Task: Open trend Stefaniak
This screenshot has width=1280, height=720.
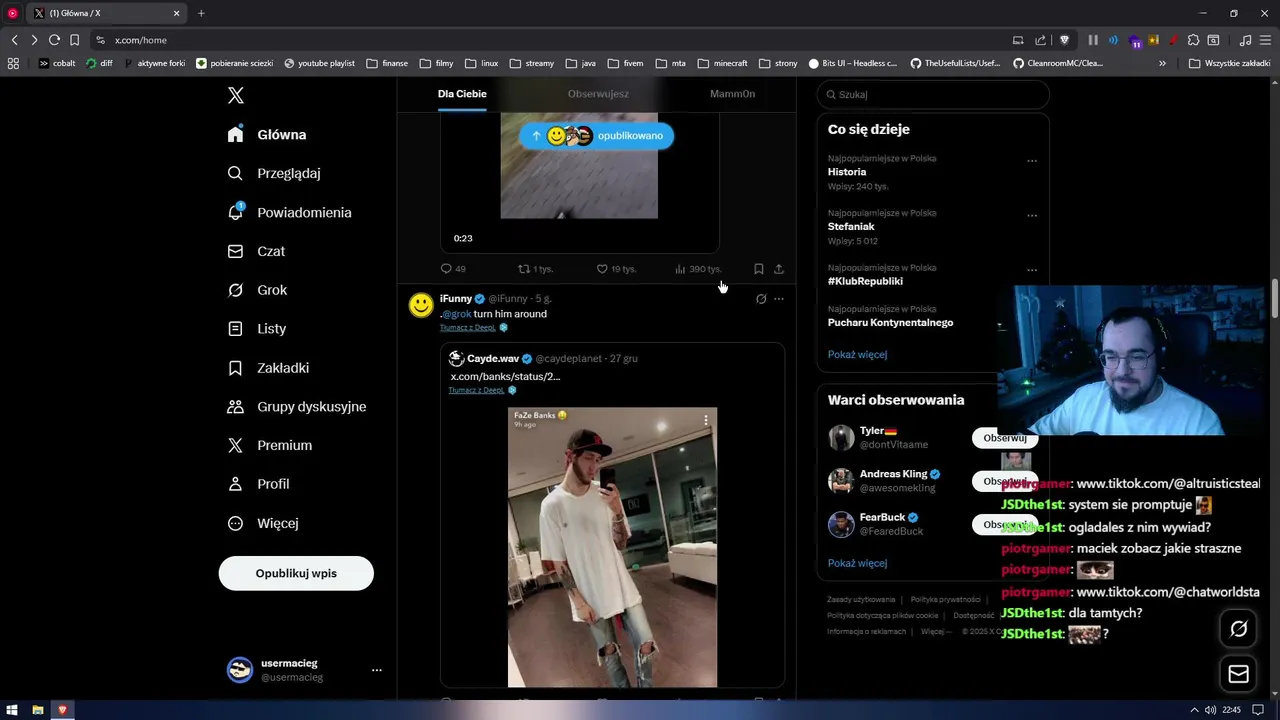Action: [851, 227]
